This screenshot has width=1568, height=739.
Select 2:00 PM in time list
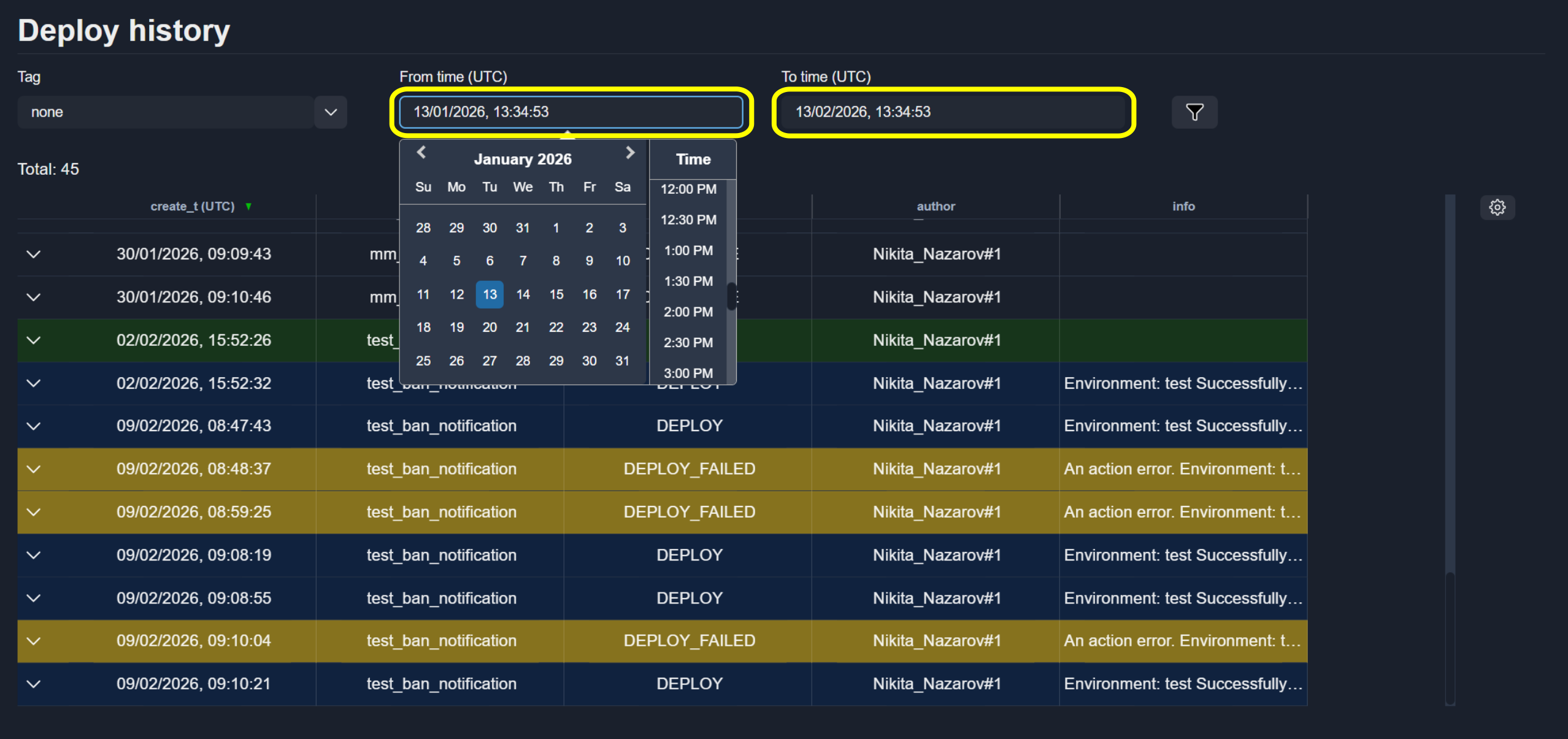point(688,312)
